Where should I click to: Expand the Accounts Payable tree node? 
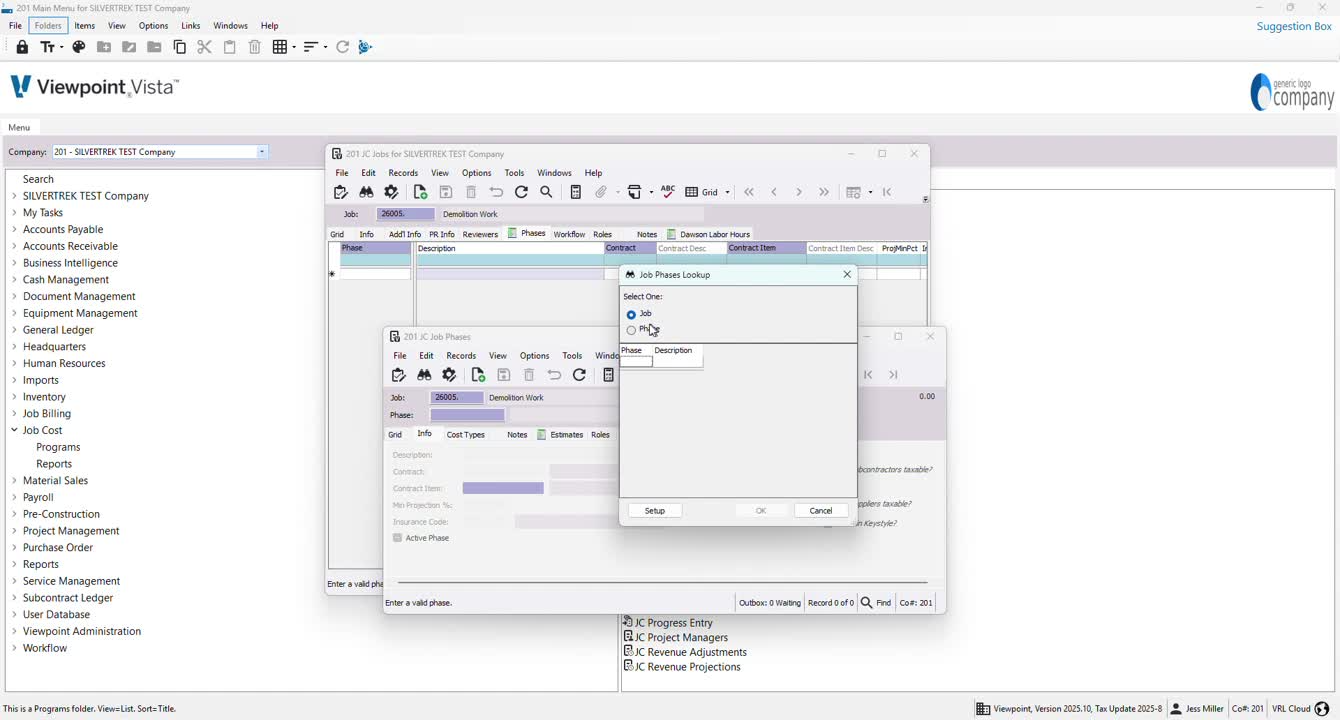[x=14, y=229]
